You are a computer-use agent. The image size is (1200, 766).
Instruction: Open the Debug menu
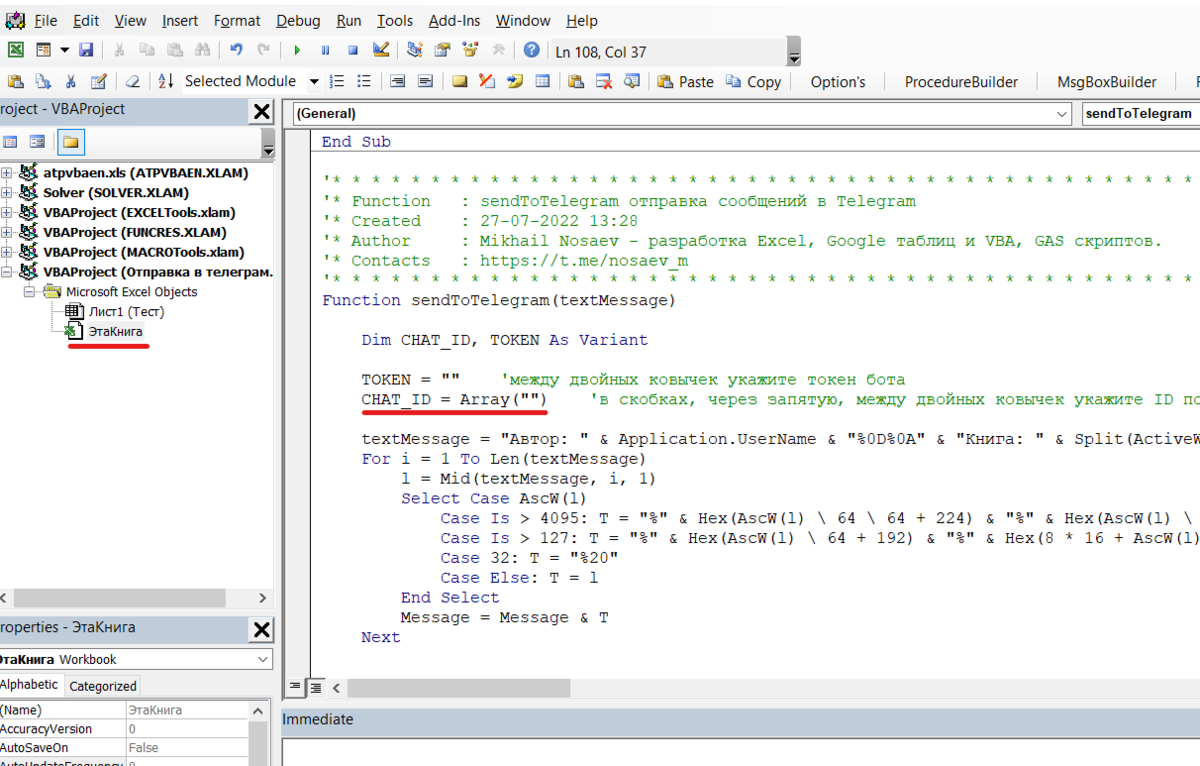coord(297,20)
